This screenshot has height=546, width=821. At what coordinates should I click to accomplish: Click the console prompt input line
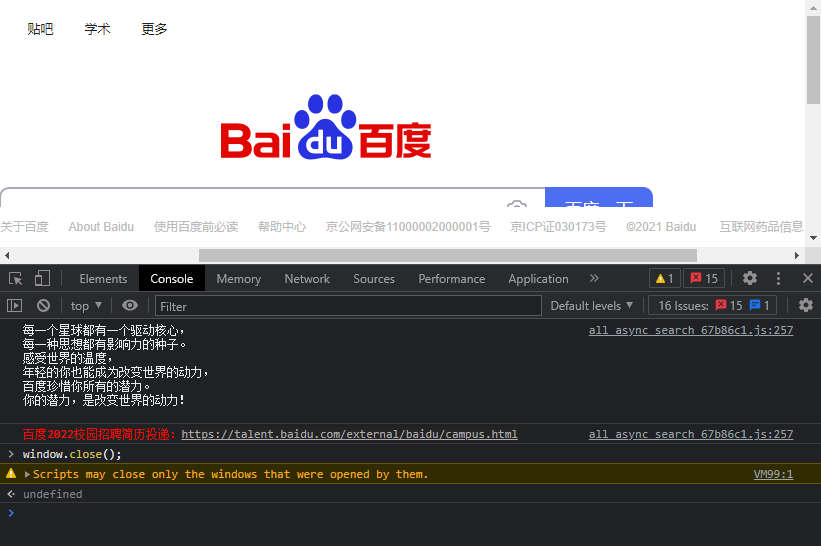tap(410, 513)
